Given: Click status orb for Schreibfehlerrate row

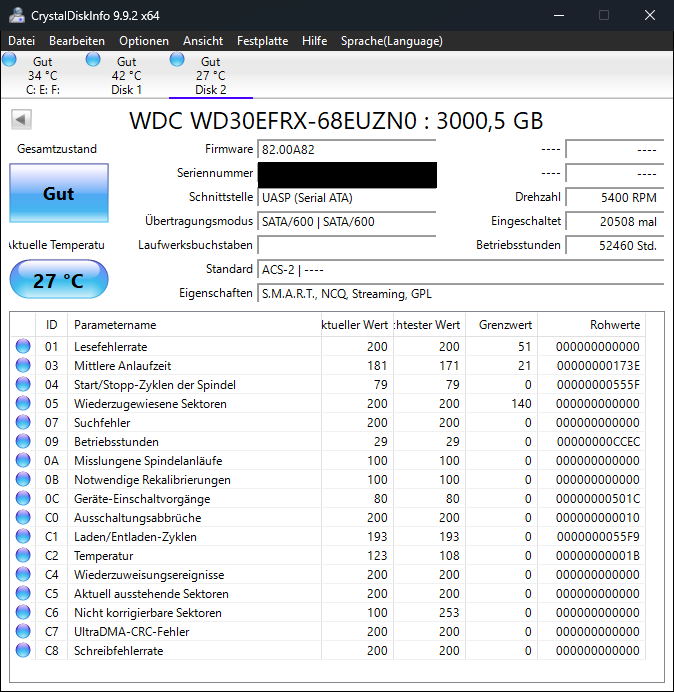Looking at the screenshot, I should [23, 650].
